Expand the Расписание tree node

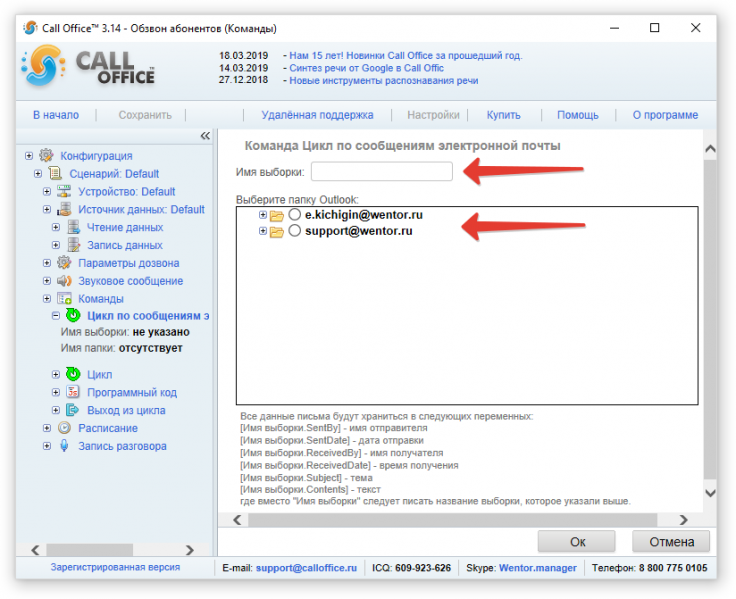point(47,428)
